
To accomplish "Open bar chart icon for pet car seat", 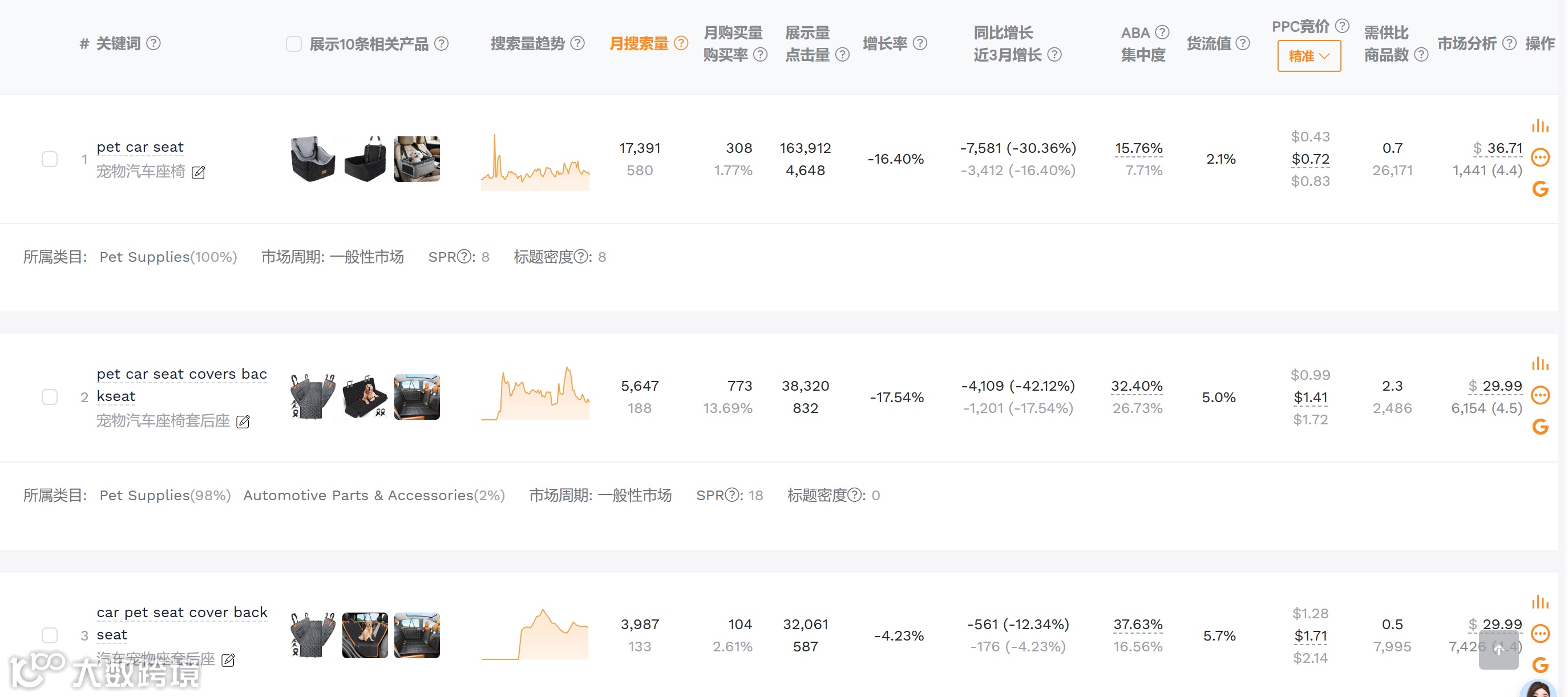I will tap(1539, 127).
